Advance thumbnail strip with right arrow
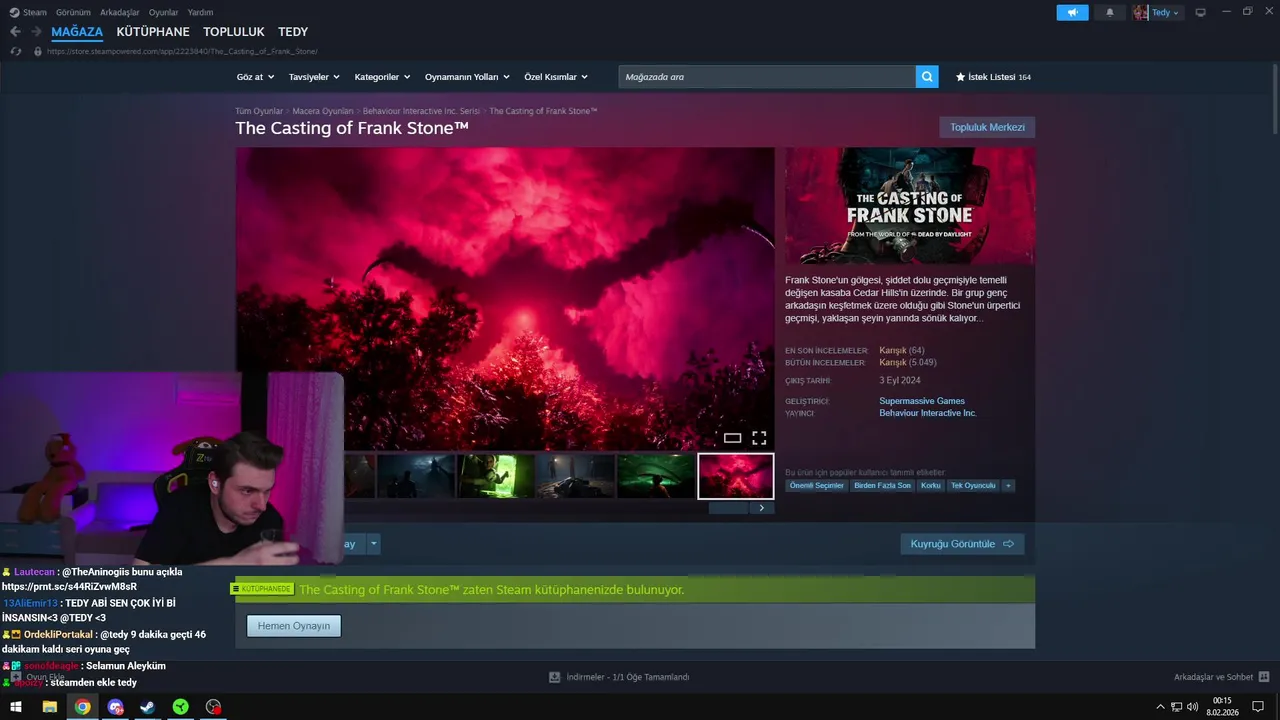Screen dimensions: 1280x720 (761, 508)
